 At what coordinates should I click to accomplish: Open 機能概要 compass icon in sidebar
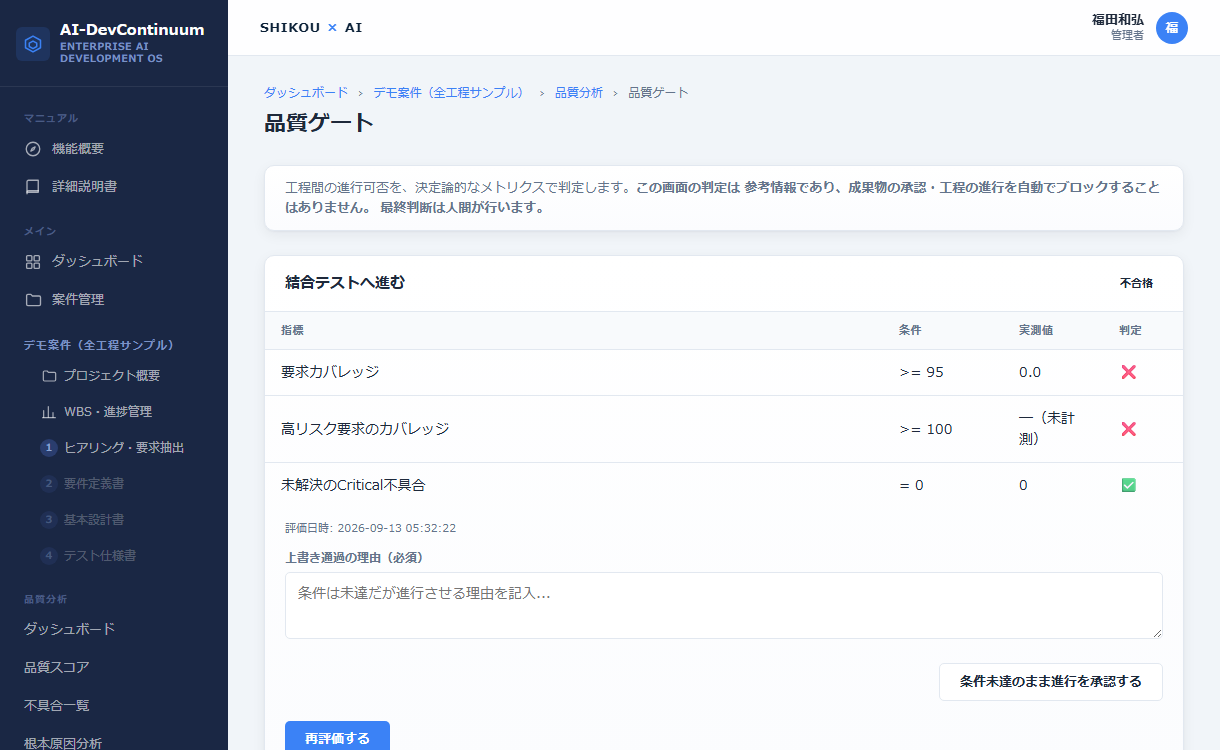click(x=33, y=149)
